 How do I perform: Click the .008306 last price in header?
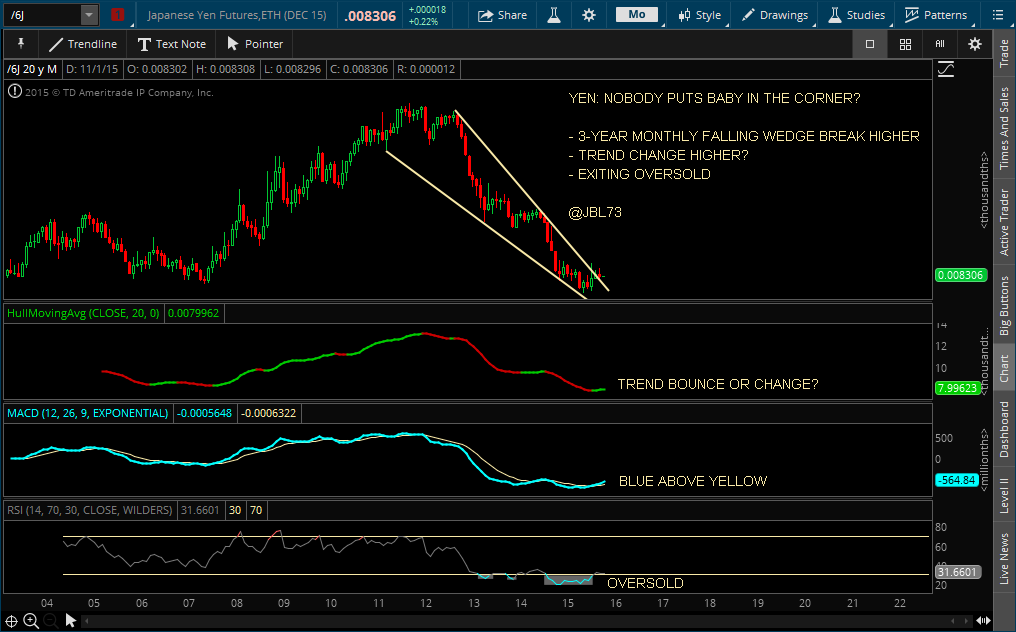(370, 16)
